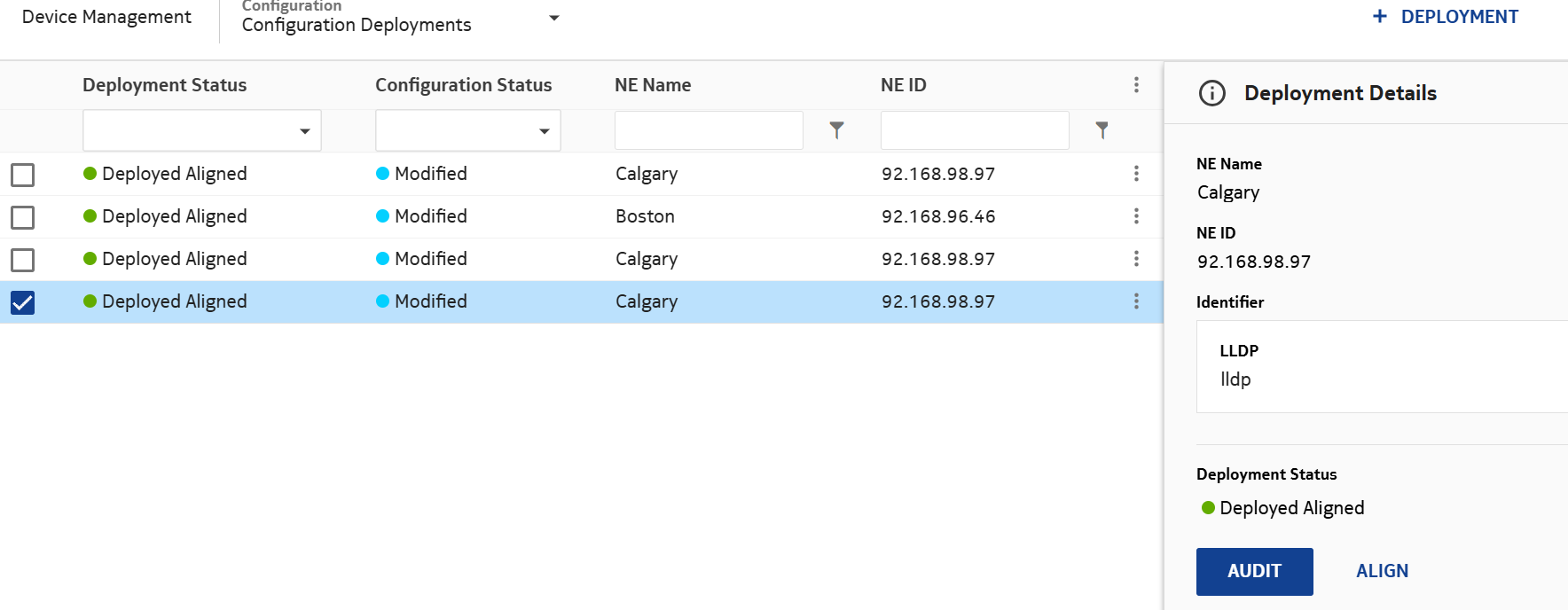
Task: Open row actions menu for Boston
Action: coord(1136,216)
